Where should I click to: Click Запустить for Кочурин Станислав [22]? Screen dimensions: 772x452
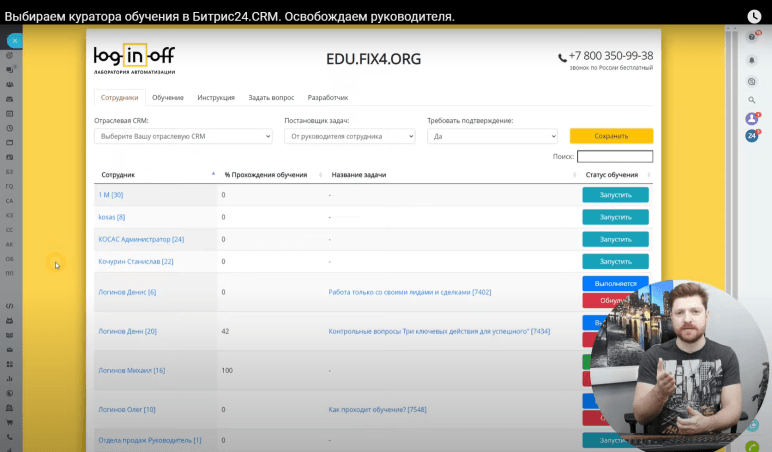(615, 261)
